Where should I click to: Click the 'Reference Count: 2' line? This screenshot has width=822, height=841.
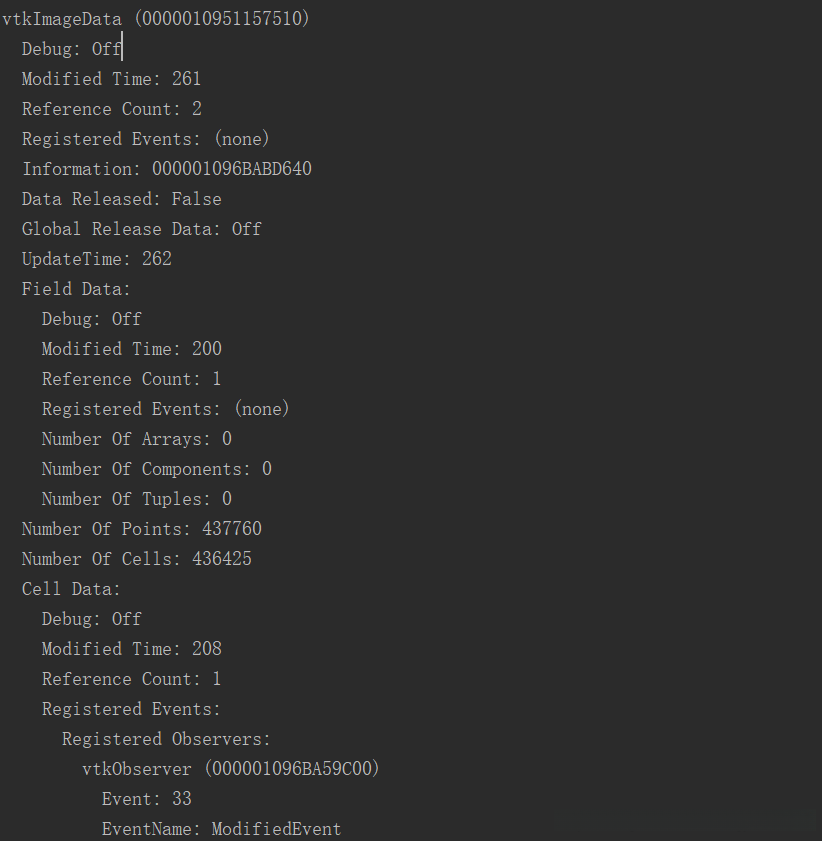(x=111, y=109)
